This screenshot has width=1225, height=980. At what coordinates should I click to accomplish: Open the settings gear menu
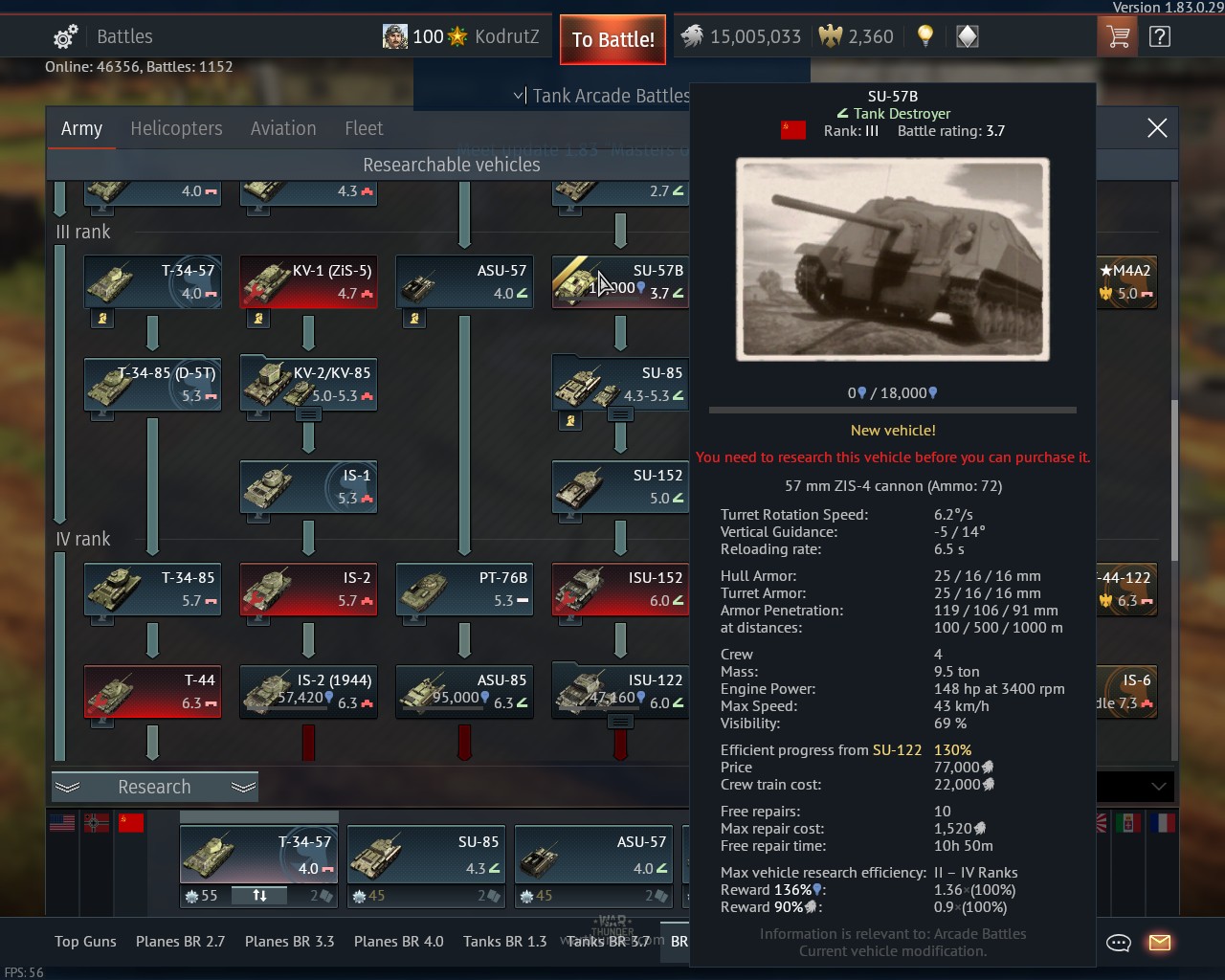pos(65,37)
